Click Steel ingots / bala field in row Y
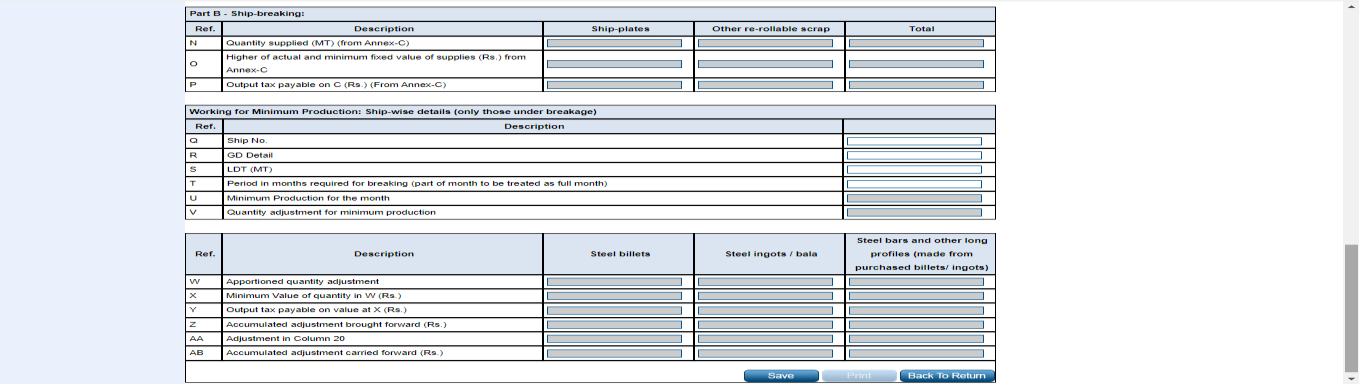 tap(765, 310)
